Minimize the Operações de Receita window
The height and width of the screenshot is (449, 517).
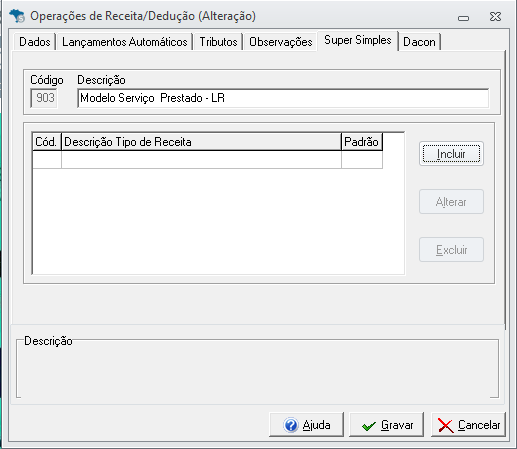coord(463,18)
